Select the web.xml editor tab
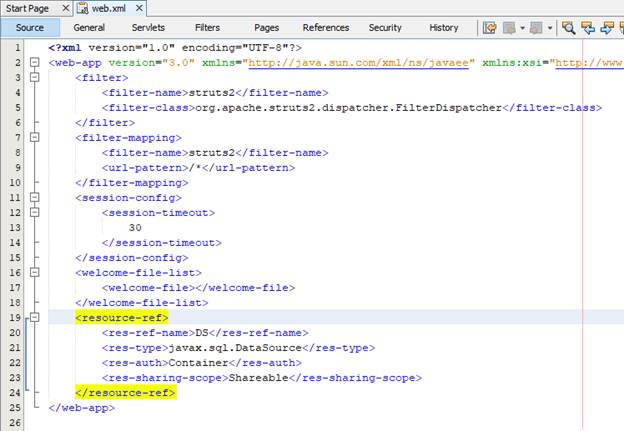The image size is (624, 431). (x=109, y=8)
